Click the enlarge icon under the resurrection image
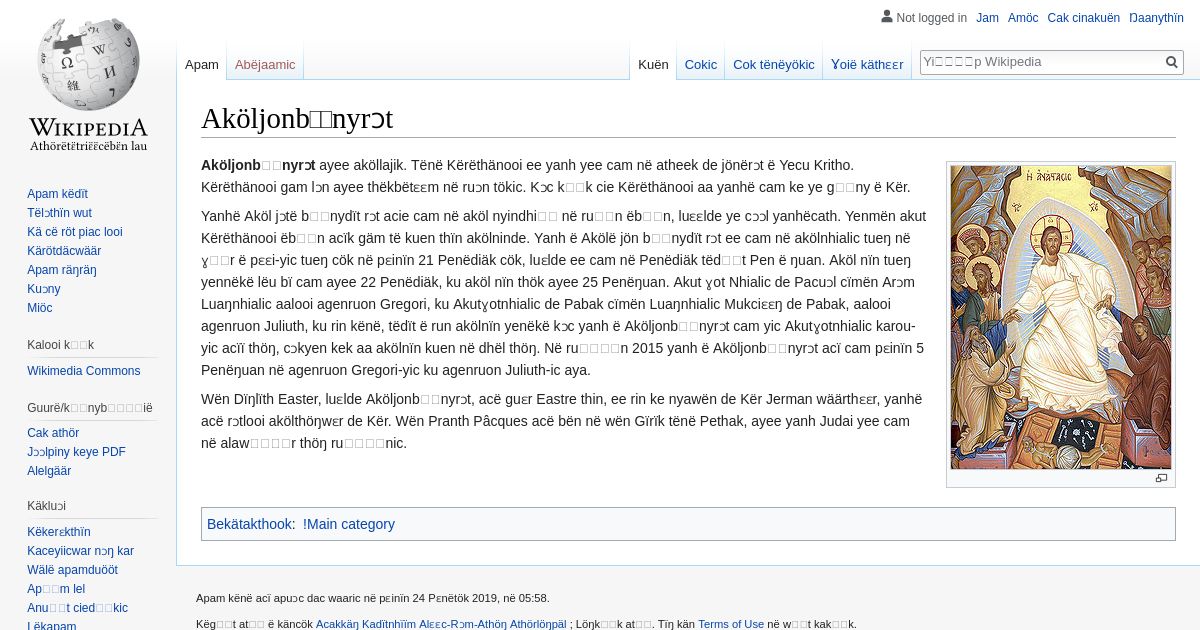1200x630 pixels. click(x=1161, y=478)
